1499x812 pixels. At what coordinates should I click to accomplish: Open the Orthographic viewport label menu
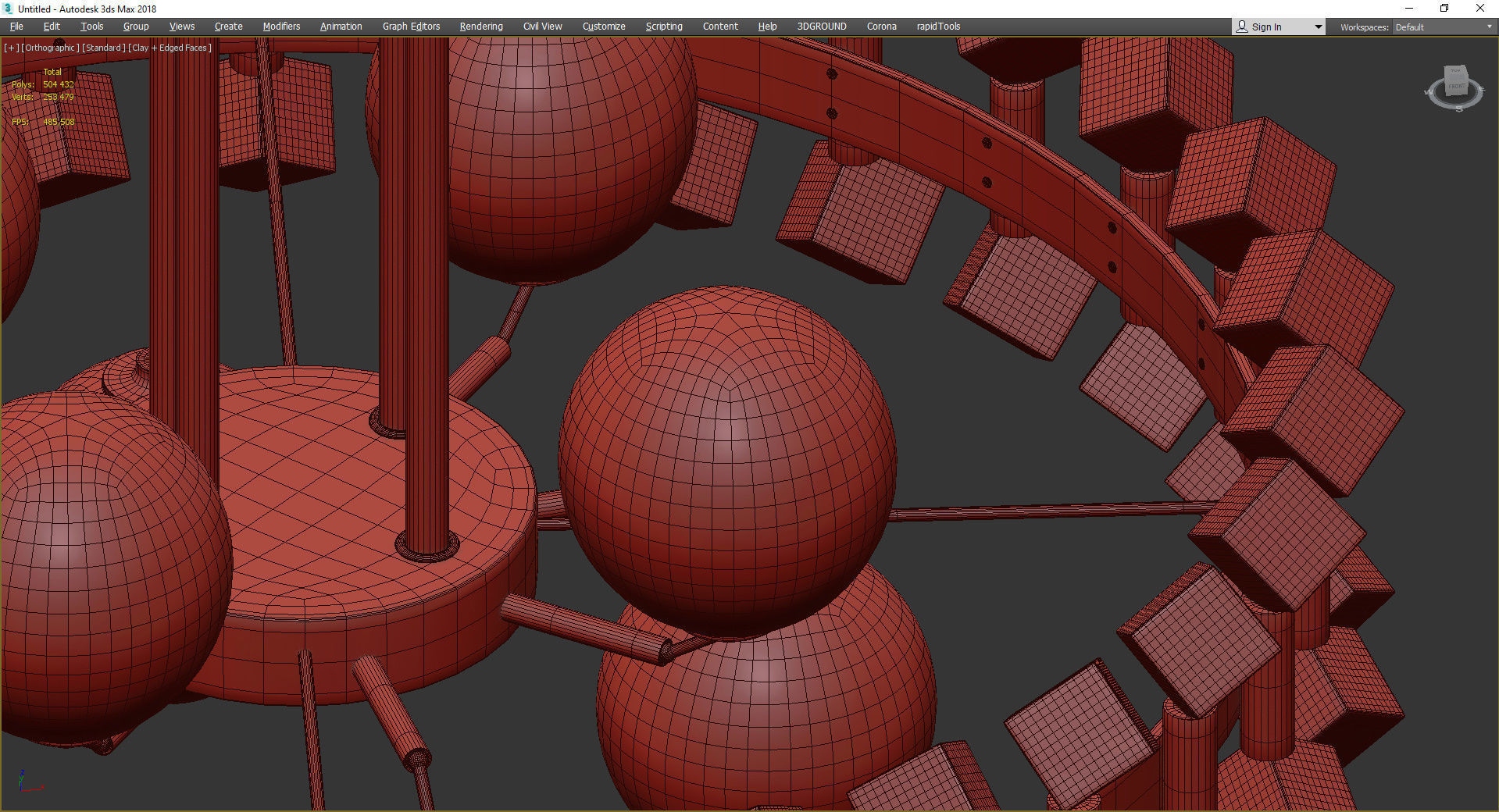coord(51,48)
